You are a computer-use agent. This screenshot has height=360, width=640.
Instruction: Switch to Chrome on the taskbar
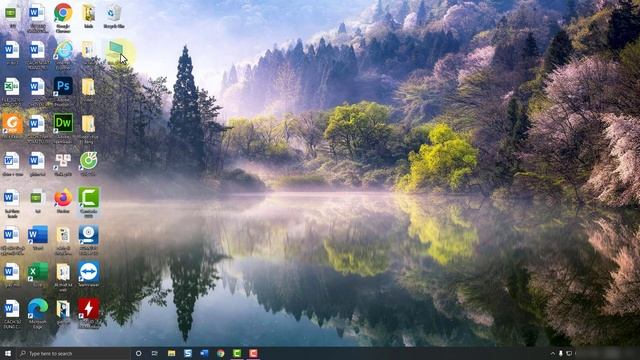[220, 353]
